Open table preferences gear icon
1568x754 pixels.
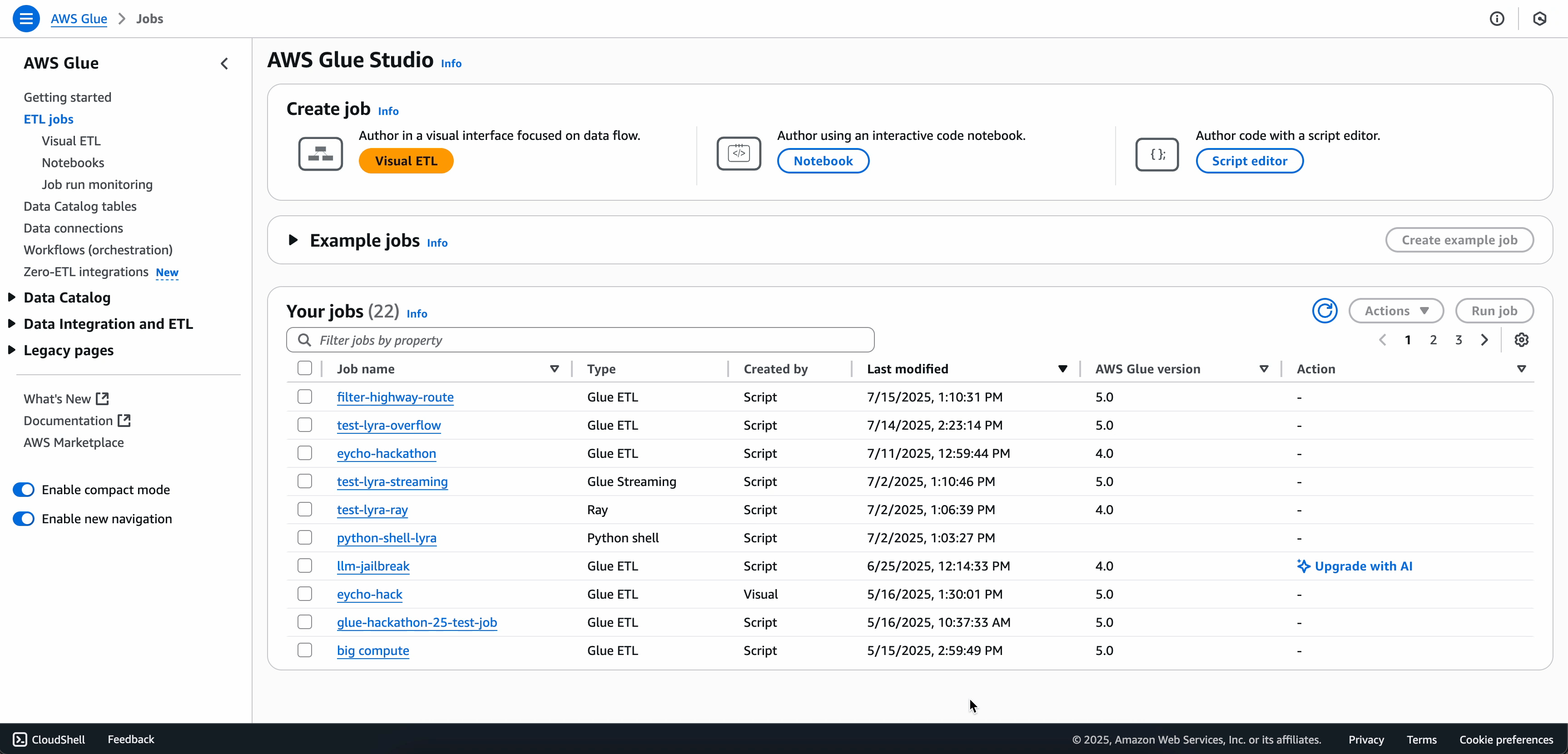tap(1521, 340)
